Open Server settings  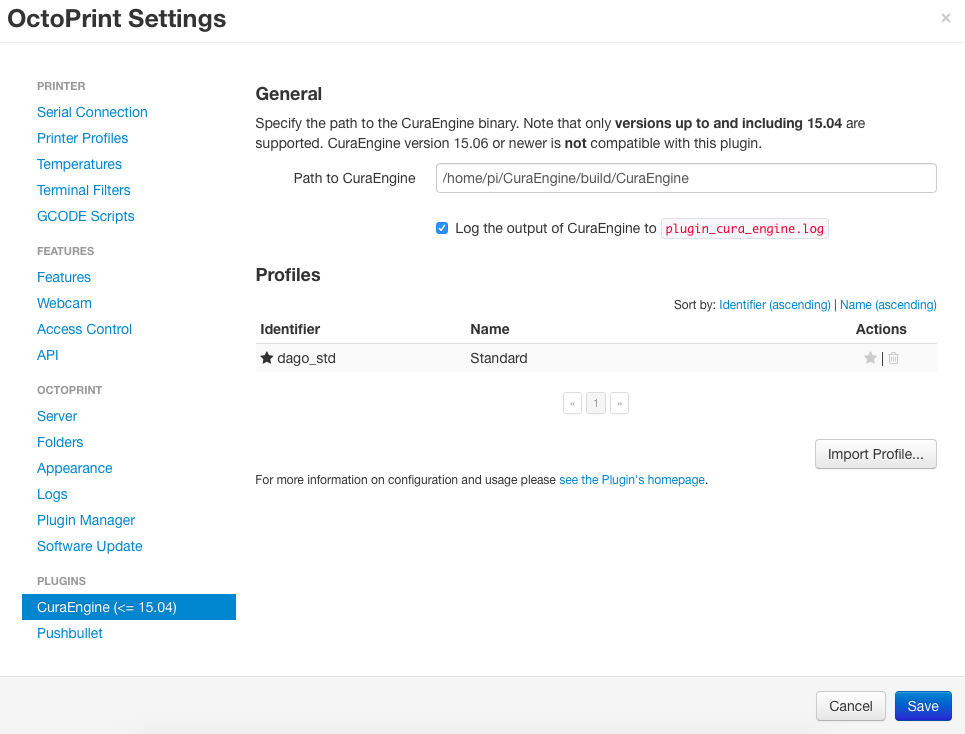pyautogui.click(x=57, y=416)
